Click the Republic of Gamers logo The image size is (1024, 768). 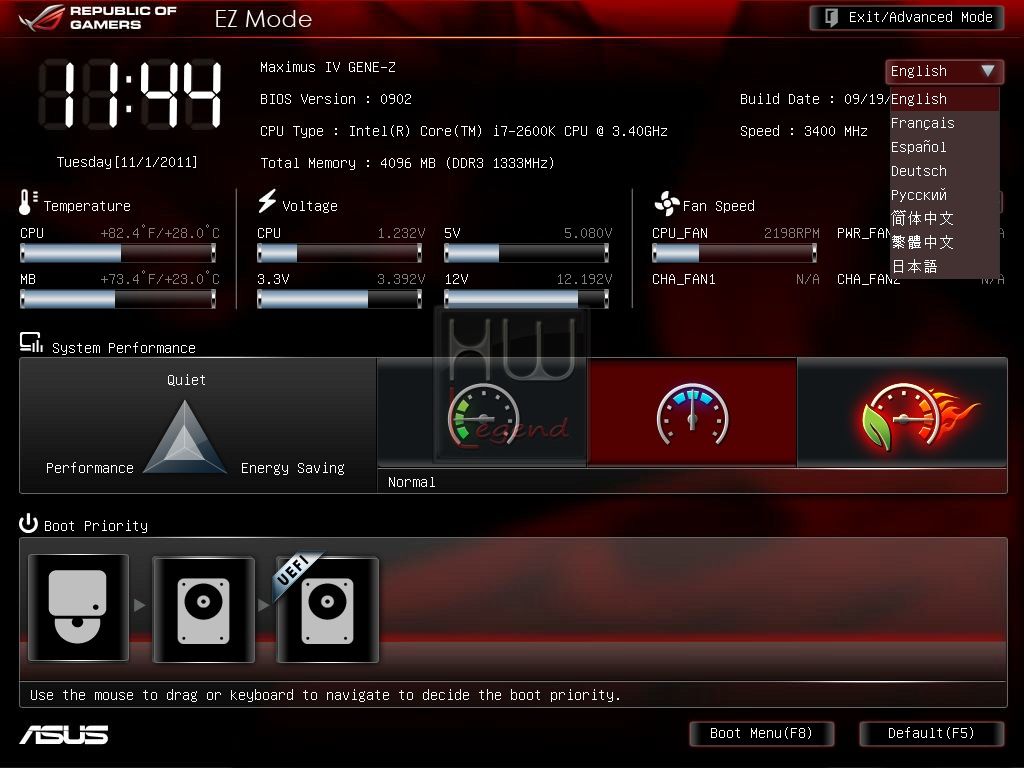[98, 18]
